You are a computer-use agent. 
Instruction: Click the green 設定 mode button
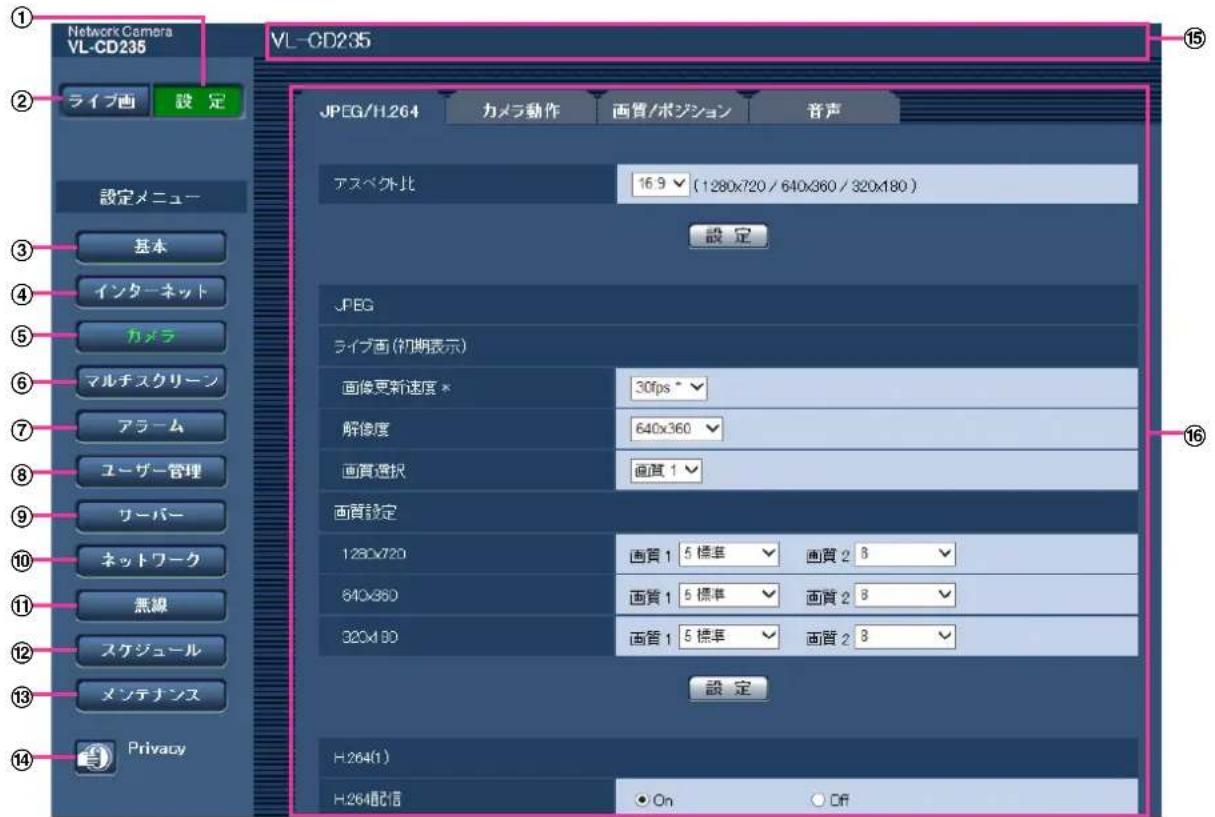[x=197, y=101]
